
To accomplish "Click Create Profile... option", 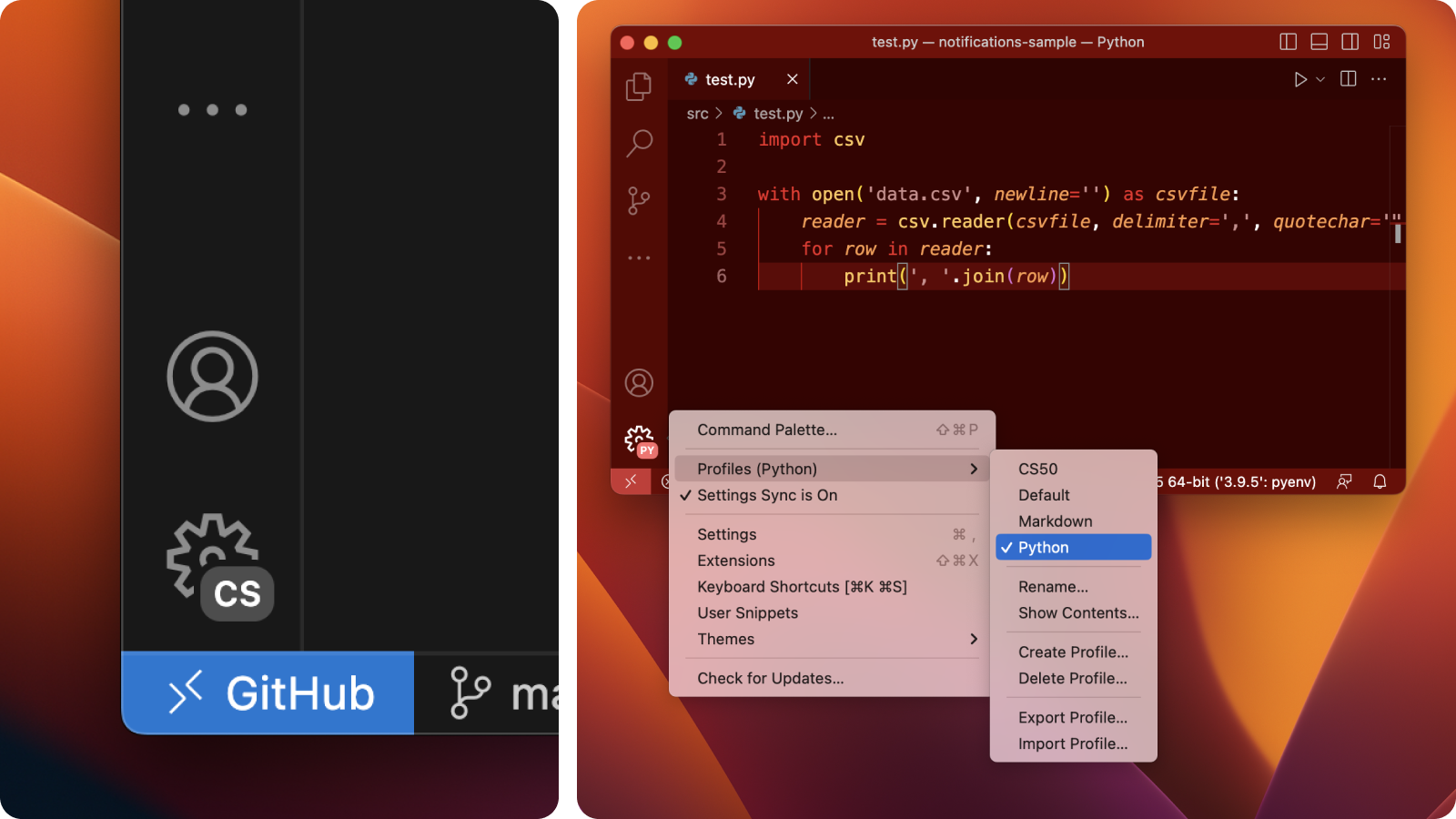I will coord(1073,652).
